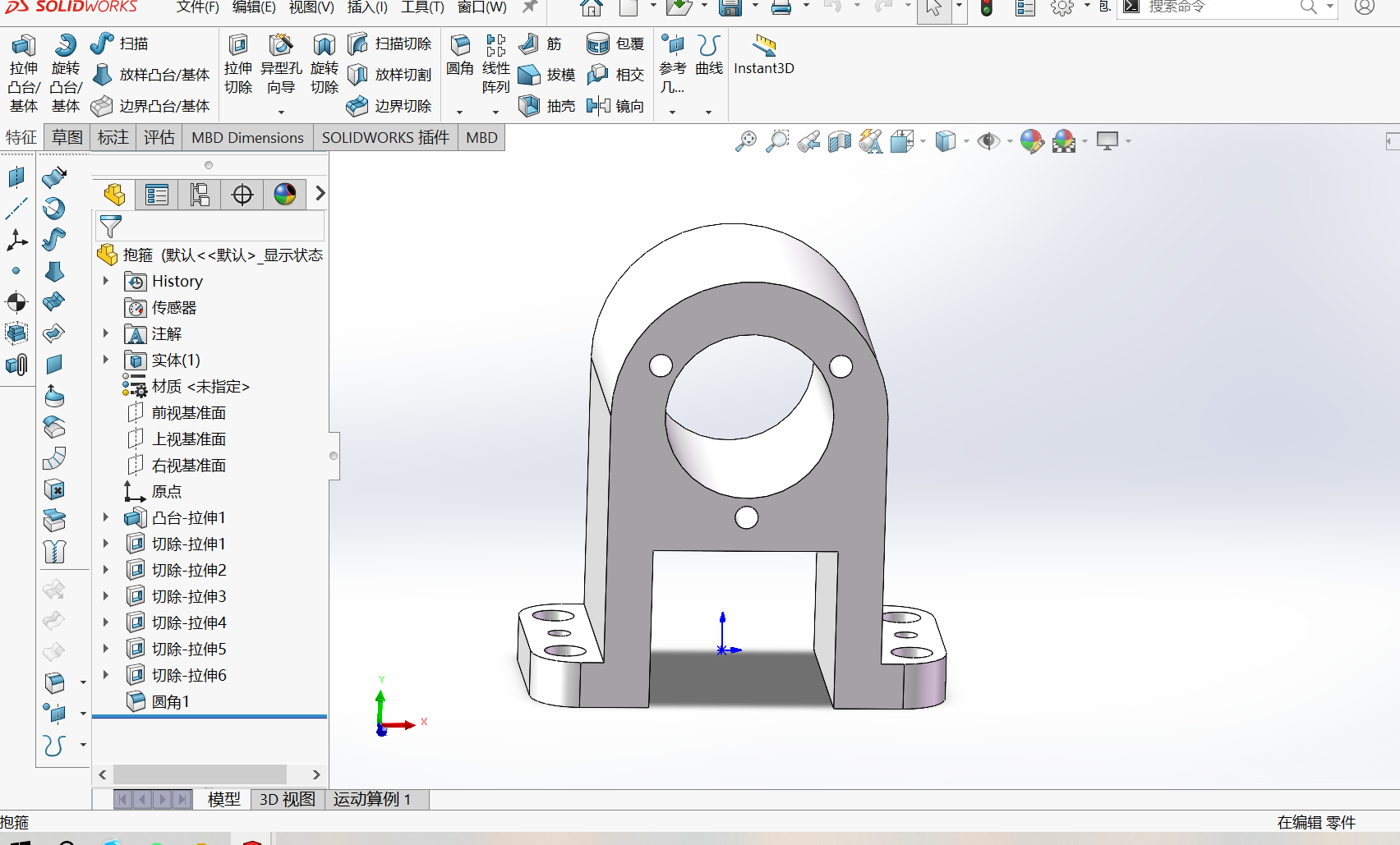Expand the 切除-拉伸1 feature
1400x845 pixels.
[x=106, y=544]
